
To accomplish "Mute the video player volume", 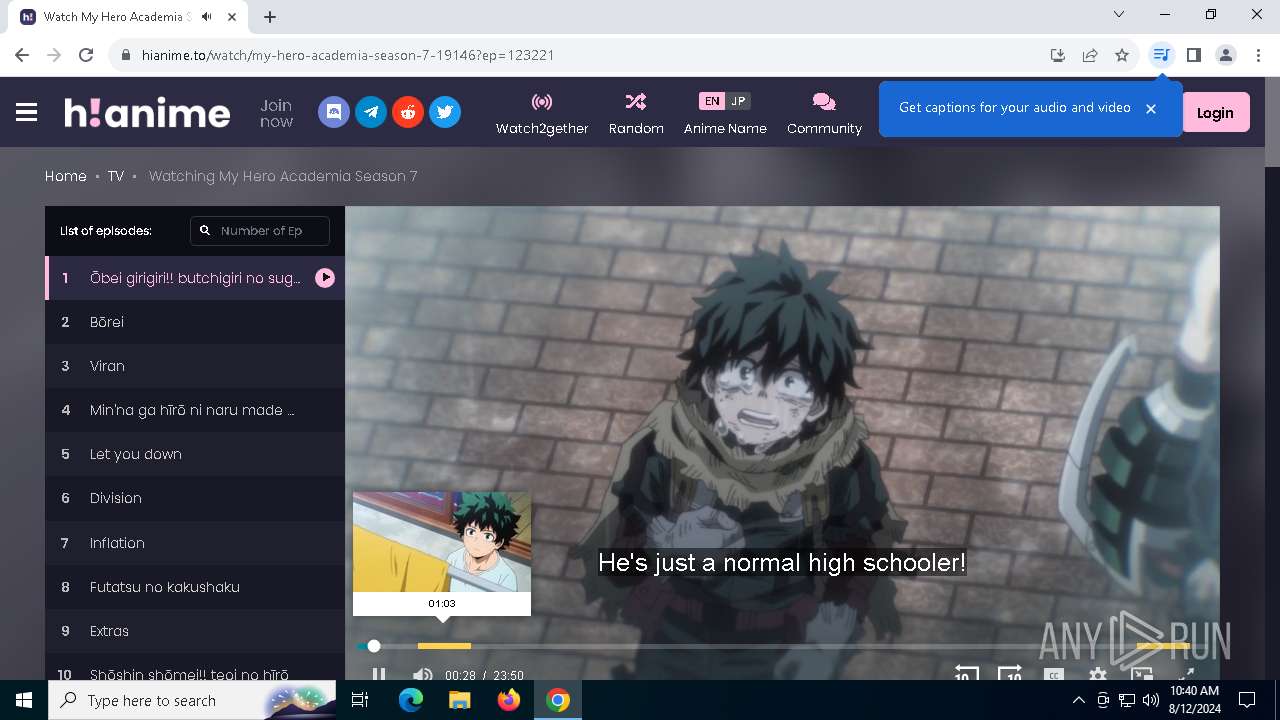I will (x=423, y=675).
